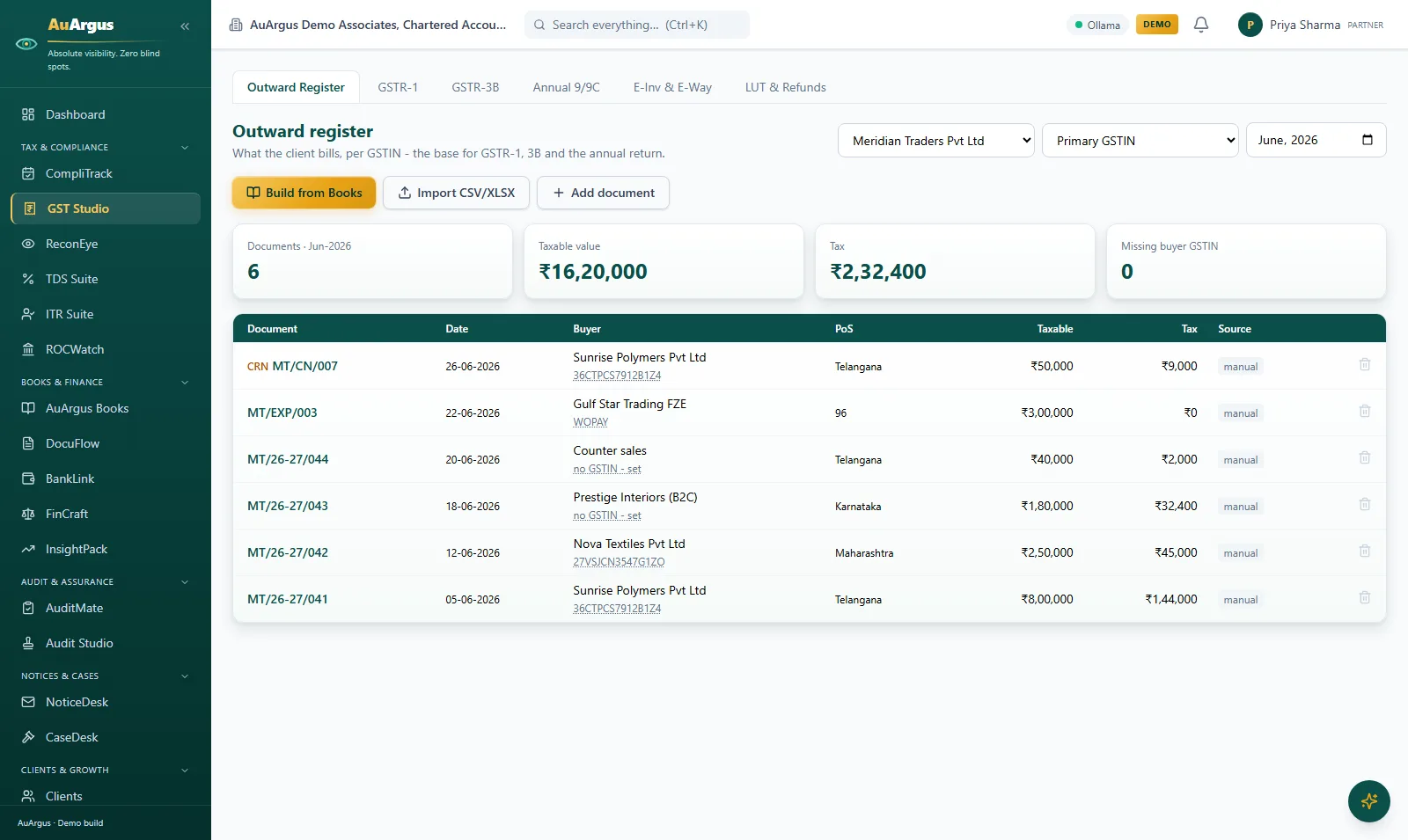This screenshot has height=840, width=1408.
Task: Remove document MT/26-27/043 via trash icon
Action: point(1365,504)
